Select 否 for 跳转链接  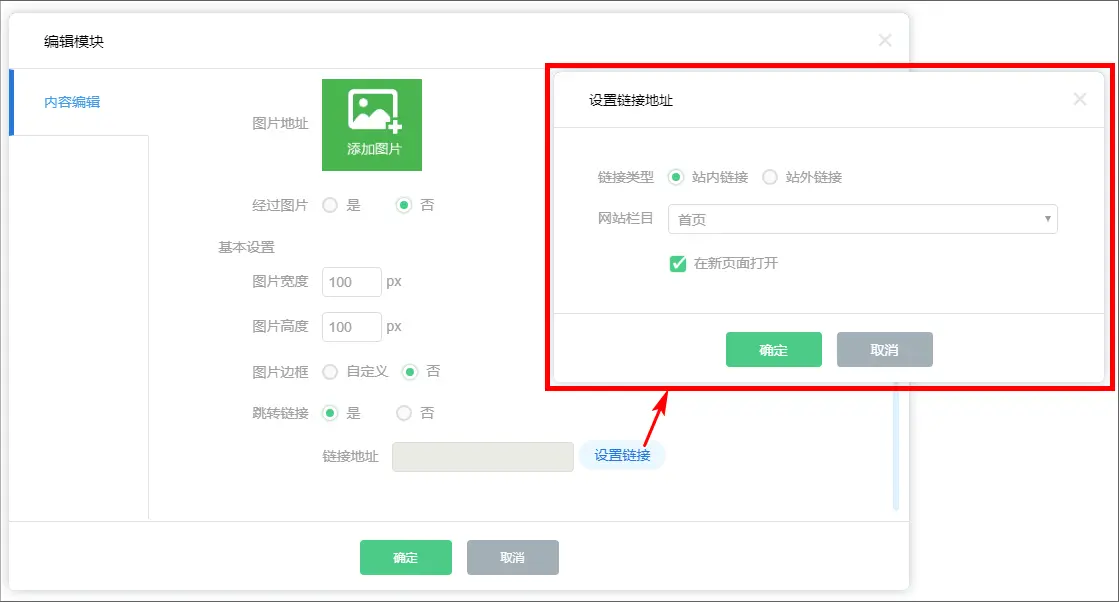tap(404, 413)
